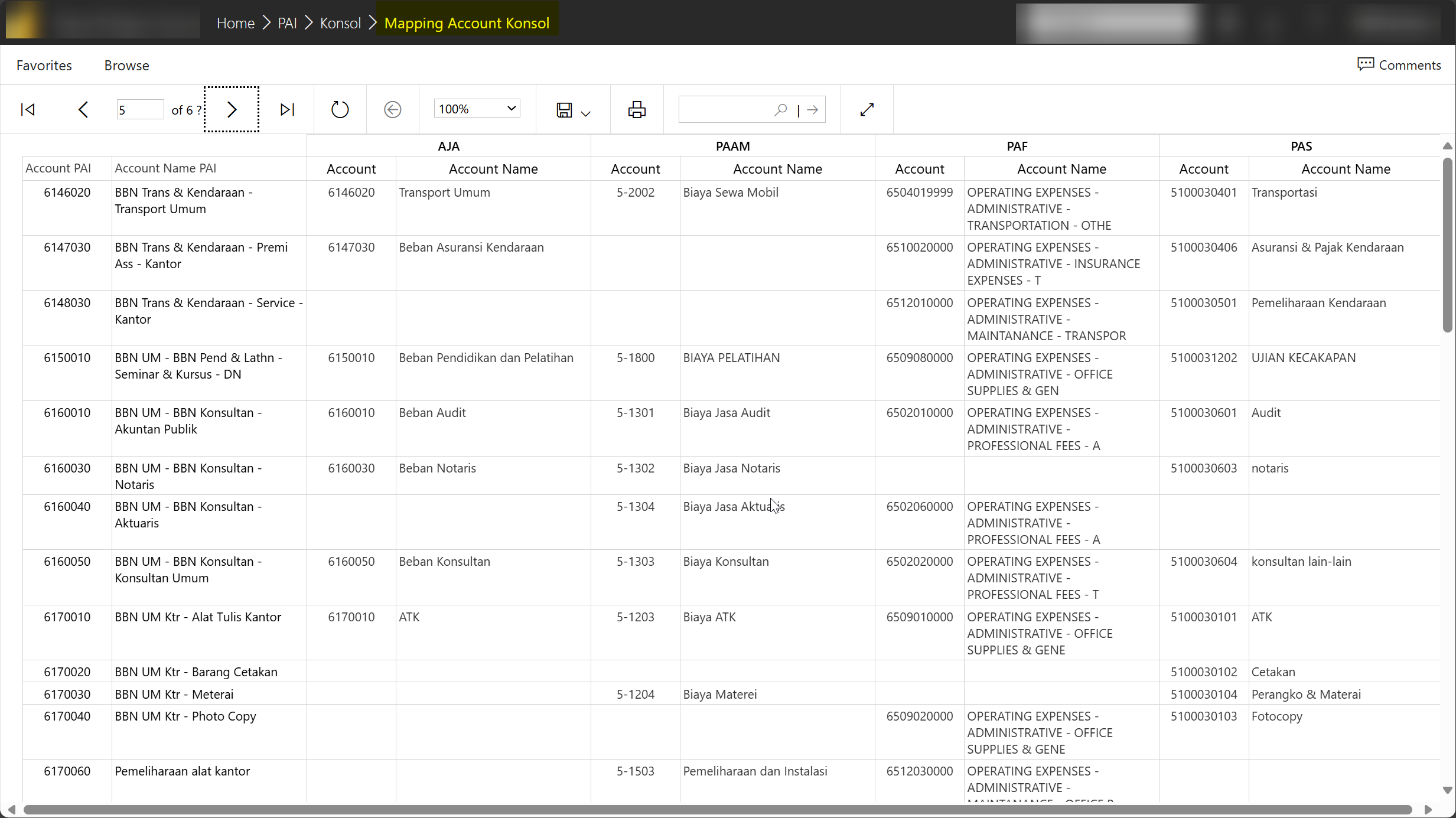Click back to parent report icon
Screen dimensions: 1456x818
pos(392,110)
